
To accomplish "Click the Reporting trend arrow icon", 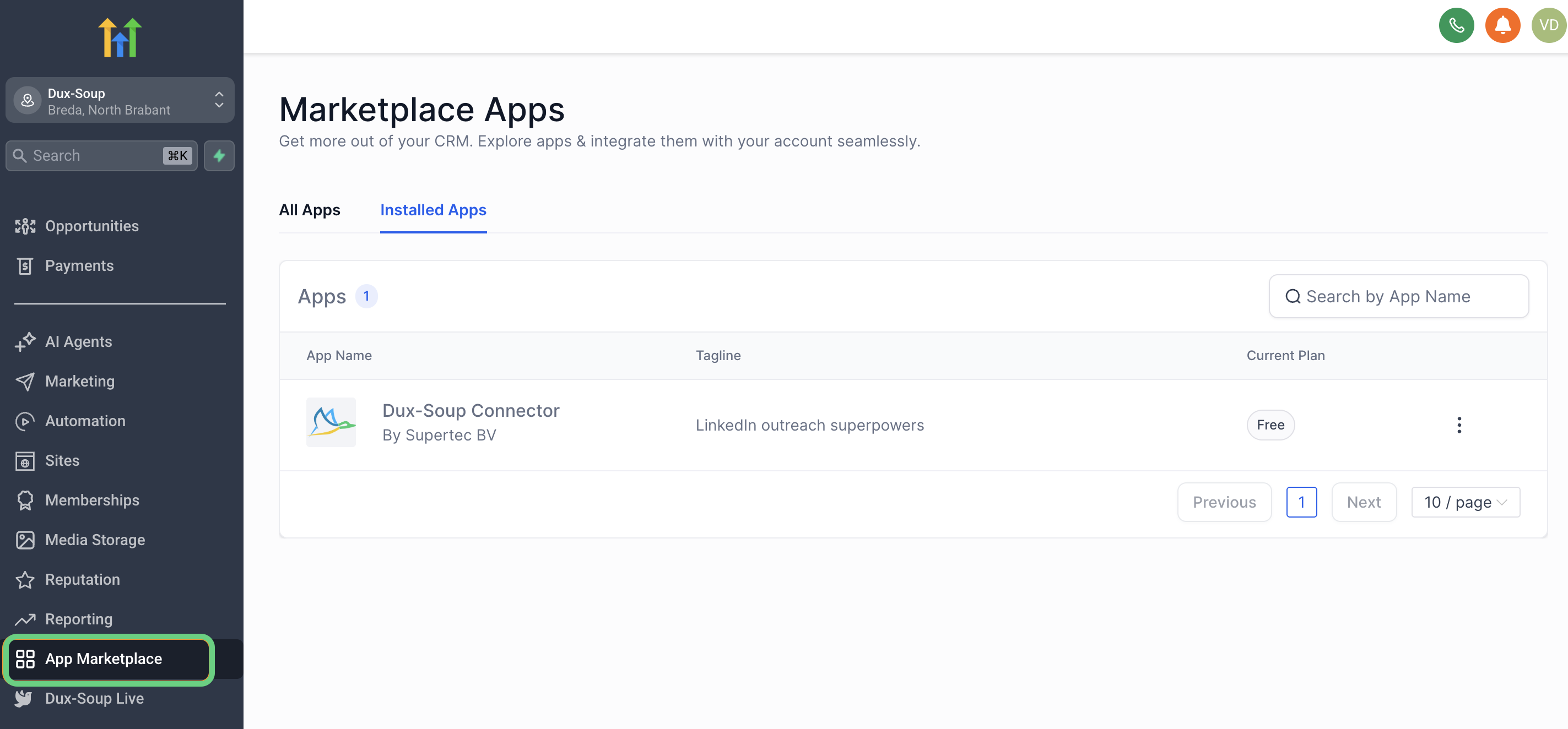I will click(x=25, y=619).
